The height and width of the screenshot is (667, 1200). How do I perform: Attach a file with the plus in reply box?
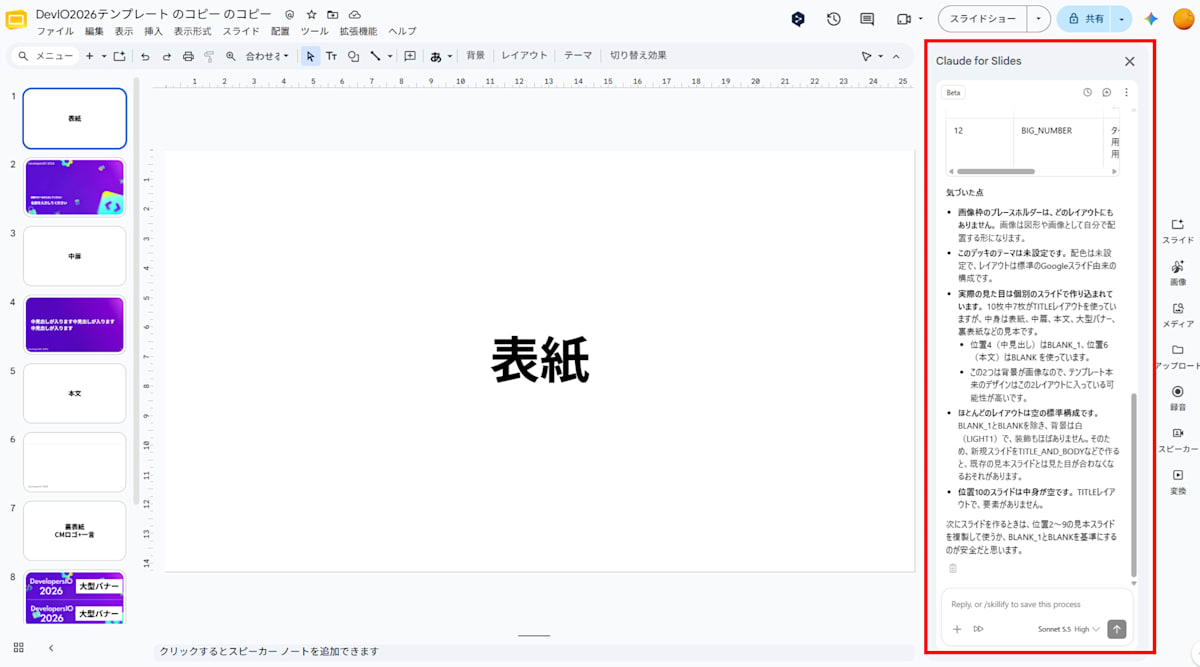(957, 629)
